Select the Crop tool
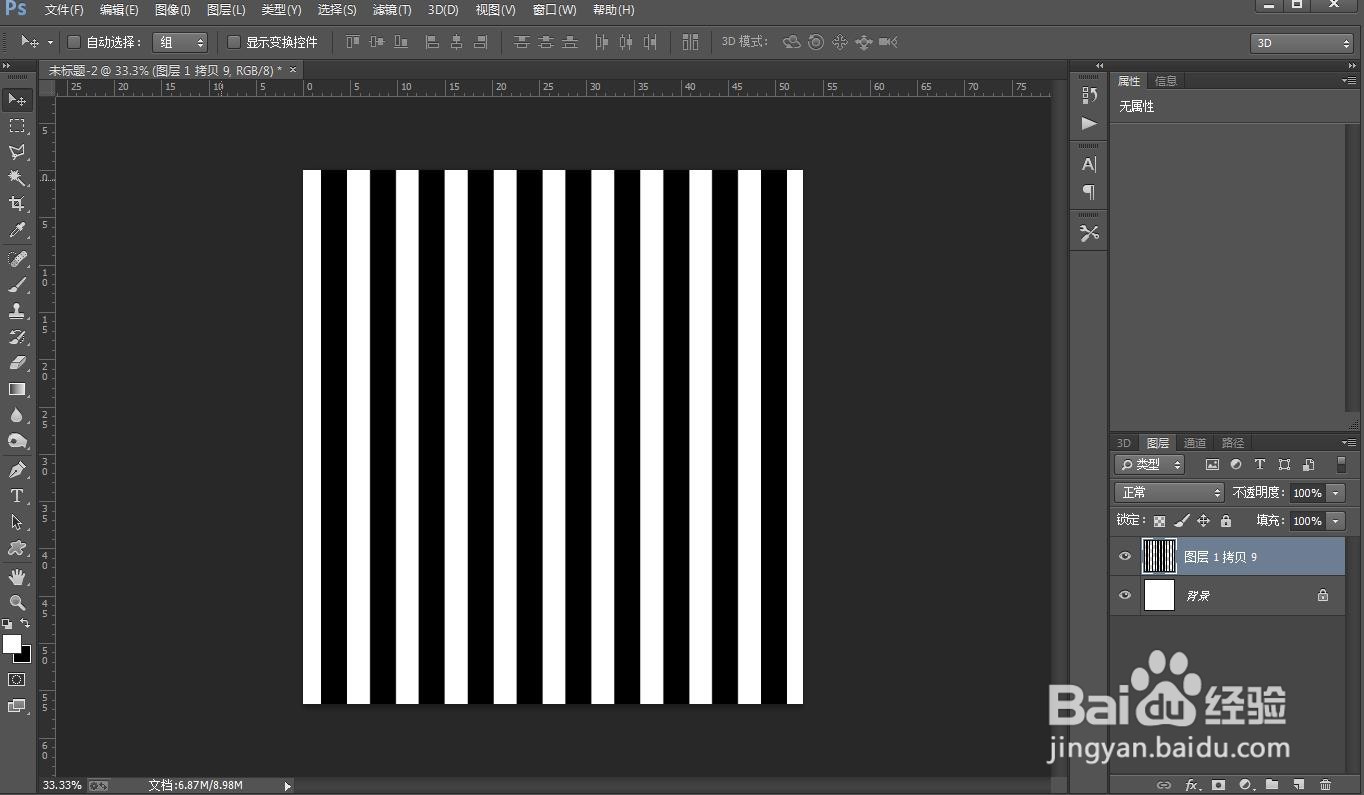Image resolution: width=1364 pixels, height=795 pixels. point(17,204)
